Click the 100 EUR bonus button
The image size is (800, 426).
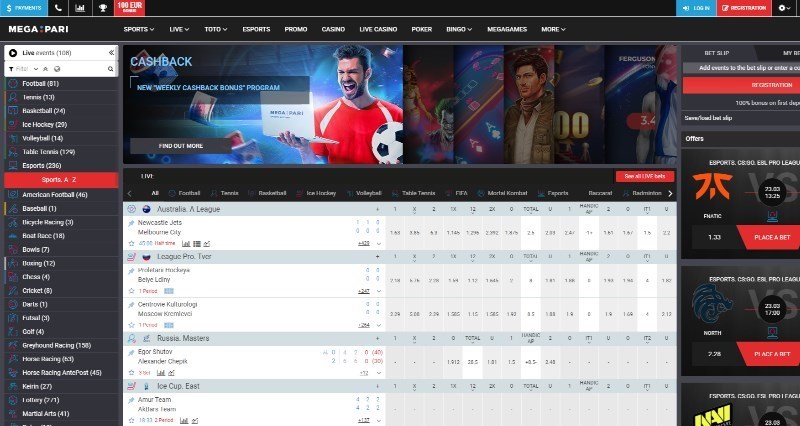point(130,8)
